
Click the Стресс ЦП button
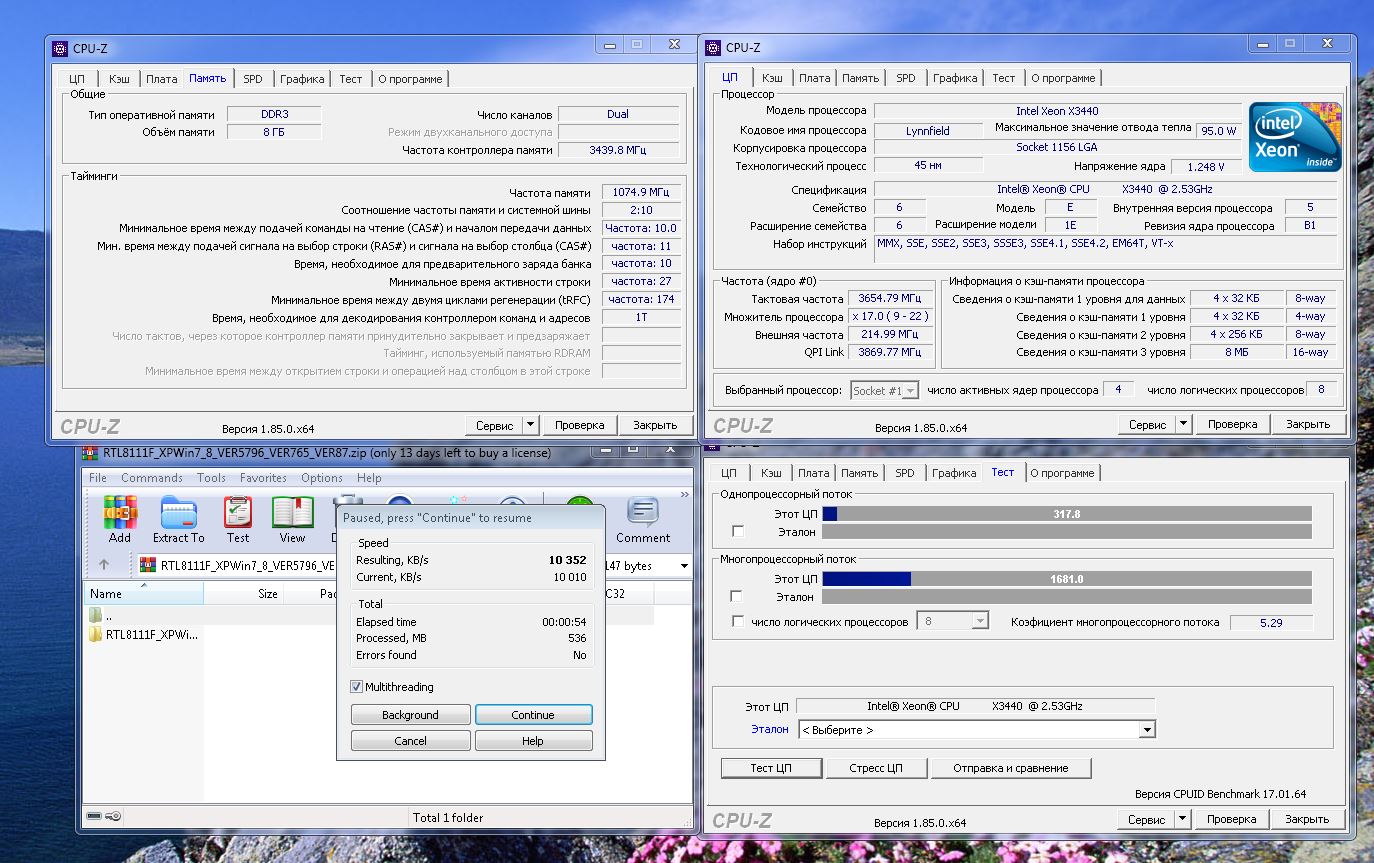click(x=876, y=768)
